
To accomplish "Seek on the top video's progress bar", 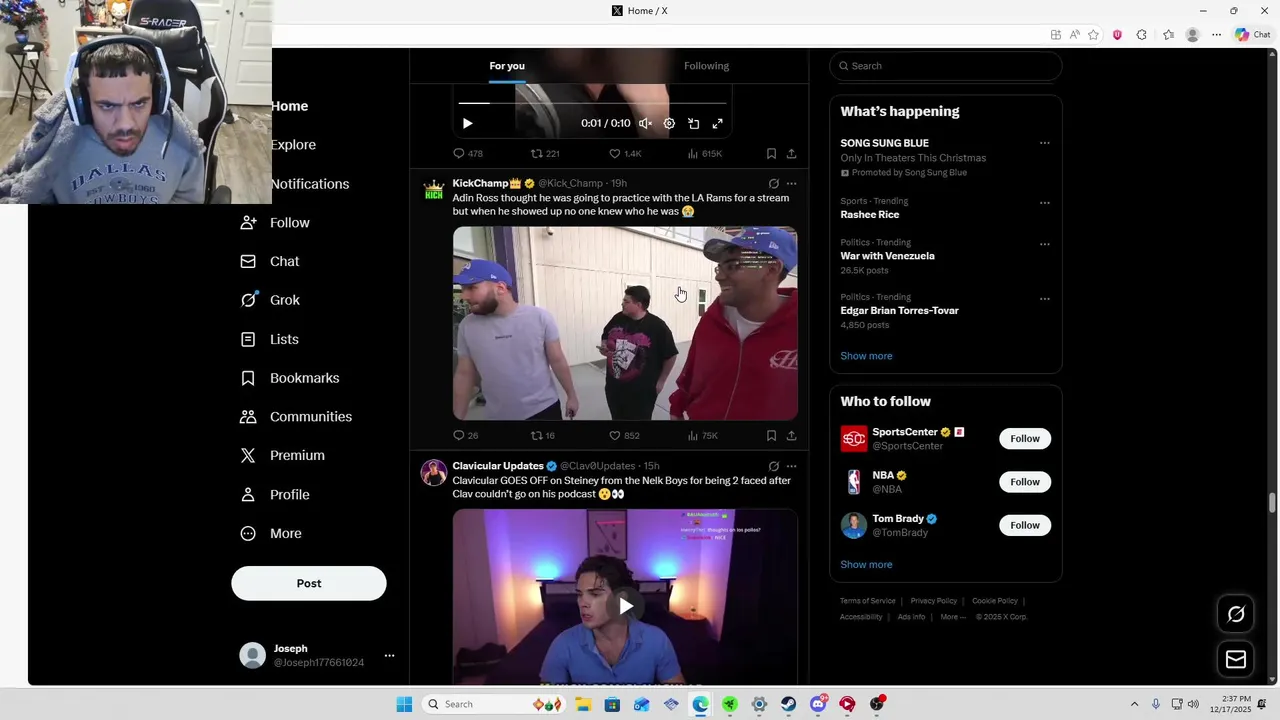I will pos(592,102).
